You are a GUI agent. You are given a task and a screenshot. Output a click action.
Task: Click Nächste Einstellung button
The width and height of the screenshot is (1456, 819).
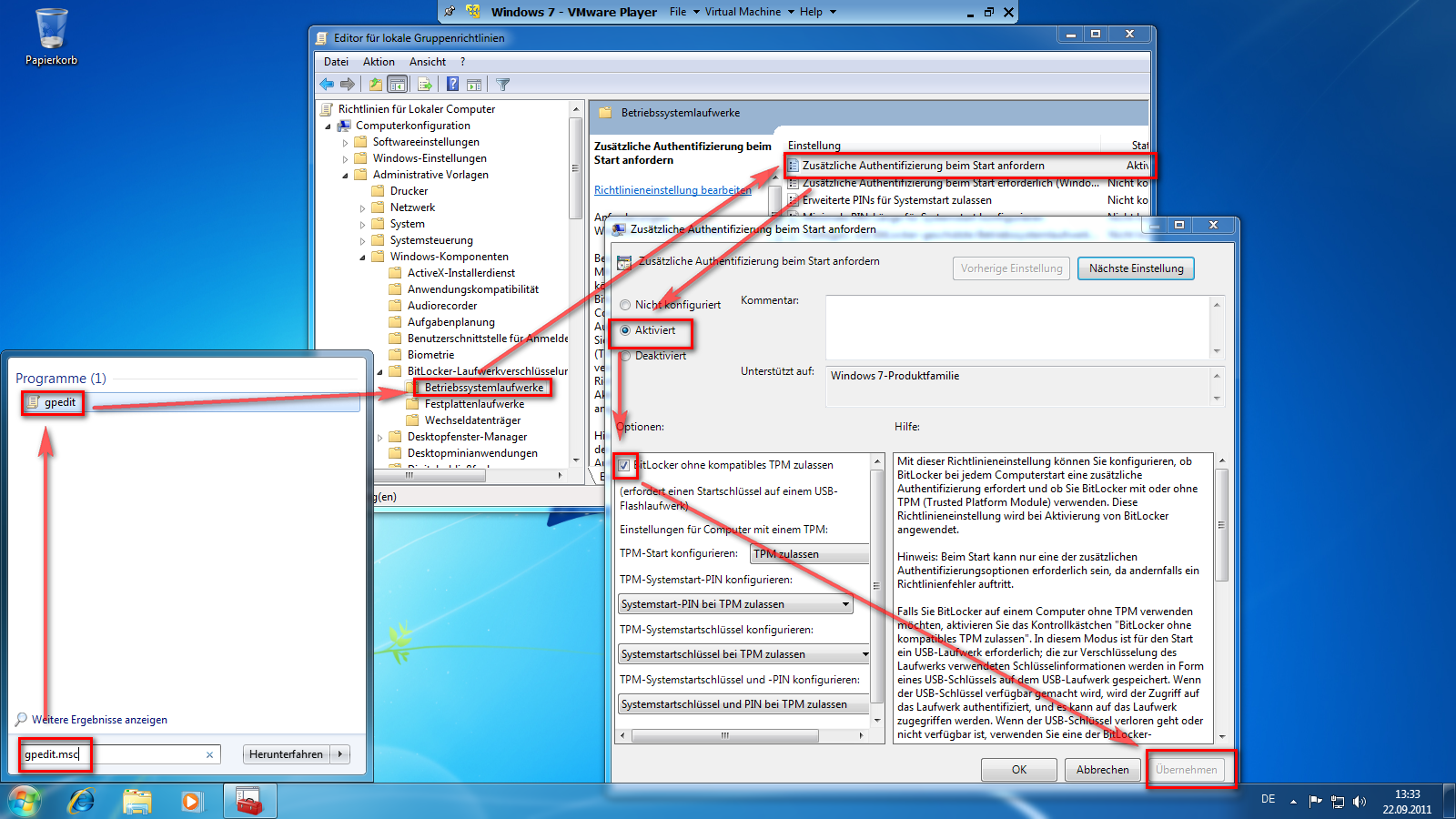pos(1136,268)
